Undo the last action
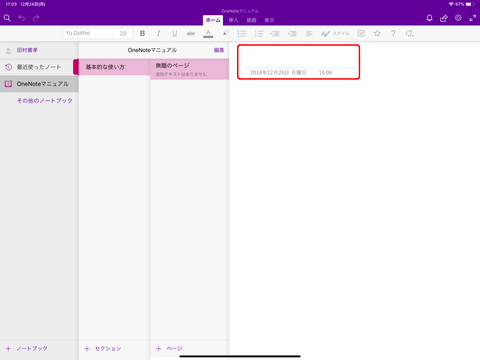Screen dimensions: 480x360 pyautogui.click(x=22, y=18)
